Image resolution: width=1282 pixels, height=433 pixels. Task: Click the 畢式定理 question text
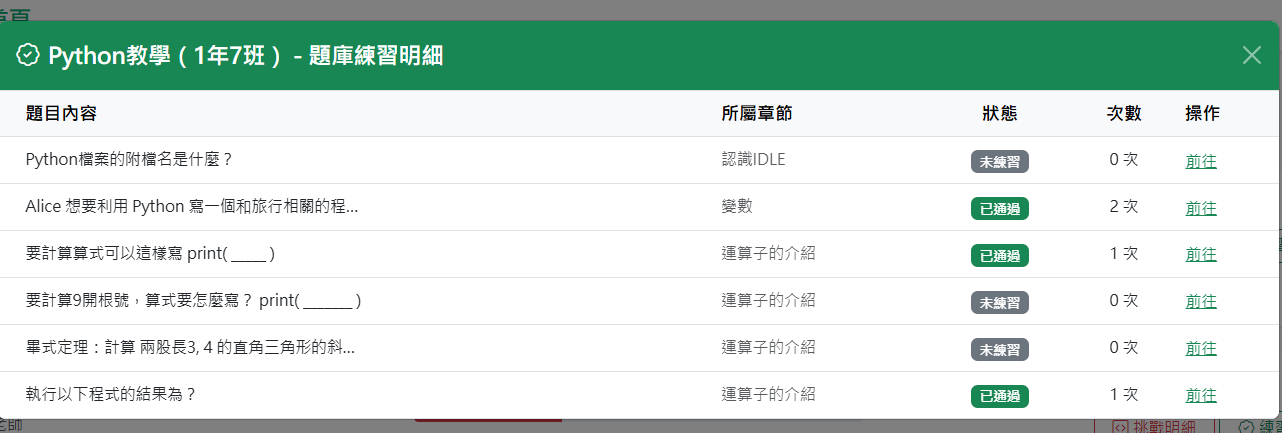tap(190, 348)
